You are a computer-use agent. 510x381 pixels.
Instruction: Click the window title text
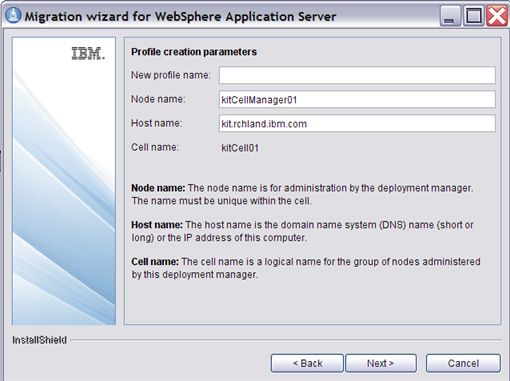[180, 16]
